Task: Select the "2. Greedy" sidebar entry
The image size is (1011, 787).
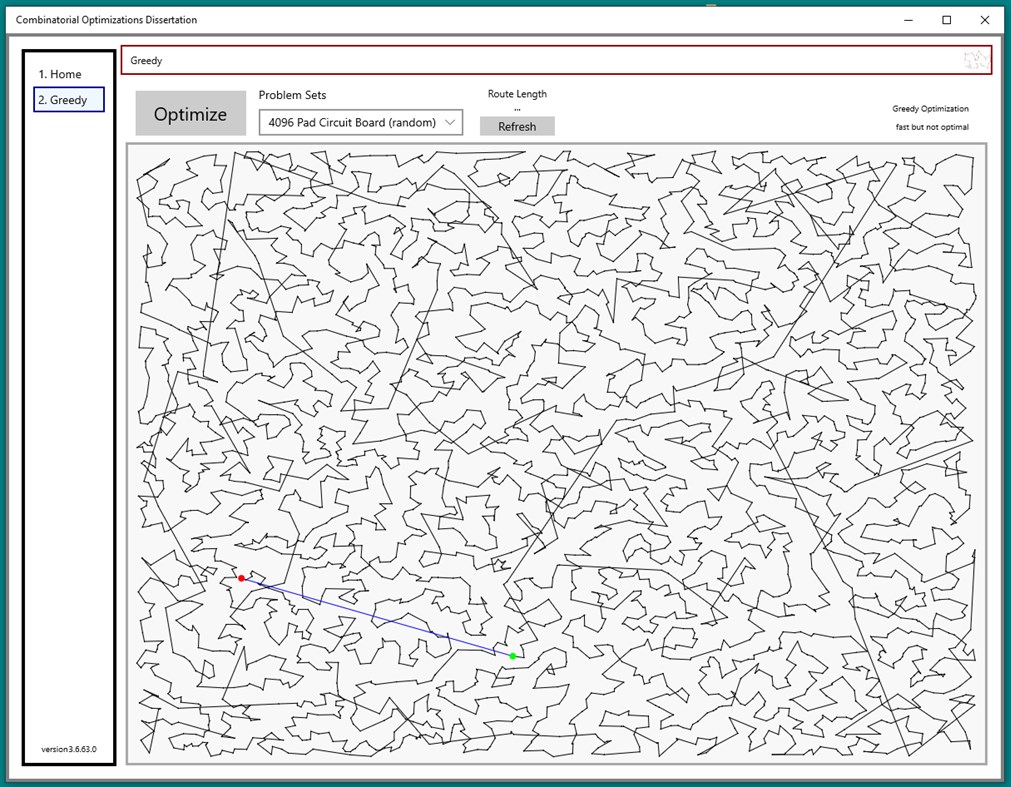Action: pyautogui.click(x=62, y=99)
